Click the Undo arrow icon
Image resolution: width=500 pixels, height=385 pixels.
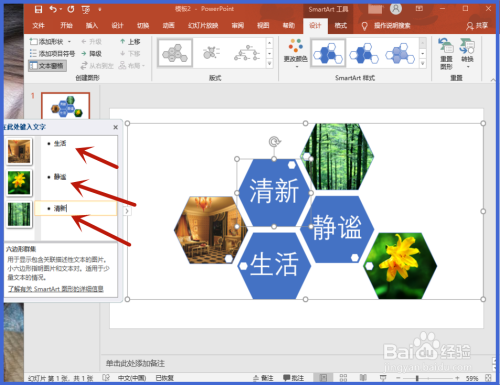click(x=53, y=9)
